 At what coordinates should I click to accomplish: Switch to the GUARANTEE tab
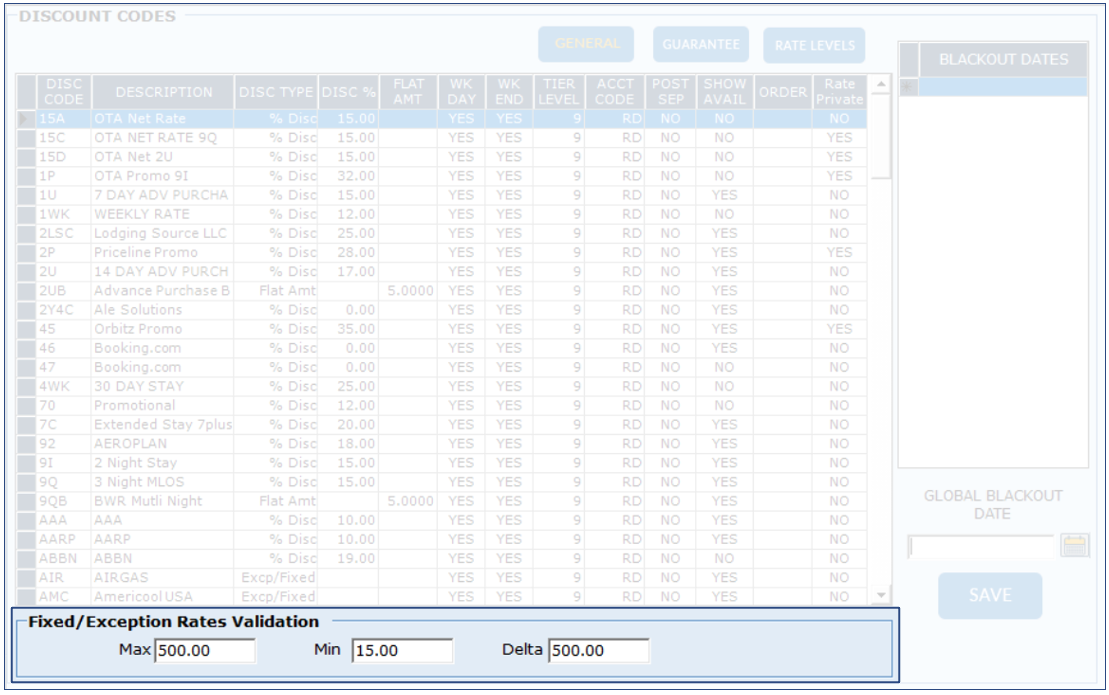(x=701, y=44)
